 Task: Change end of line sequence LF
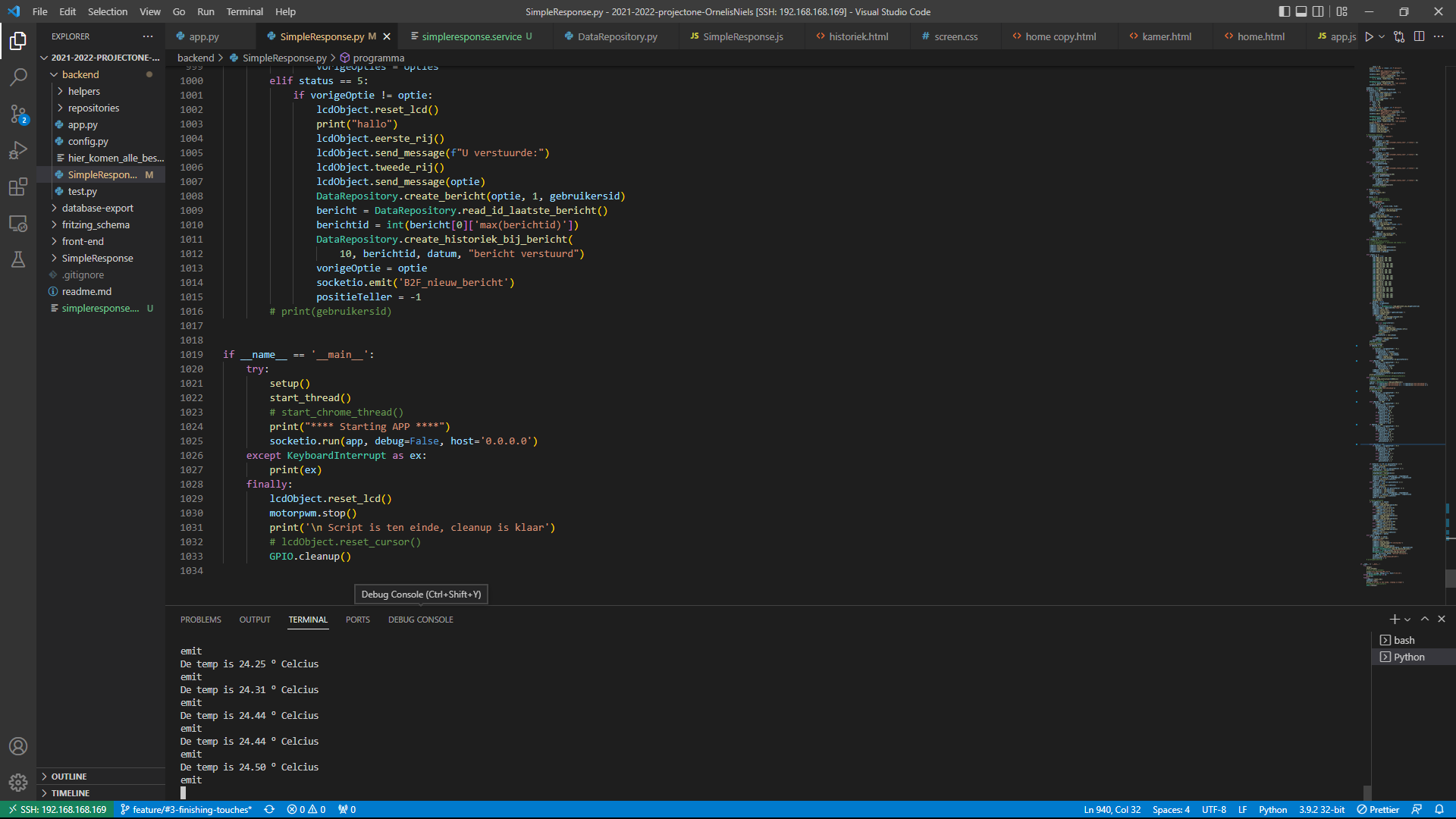point(1242,809)
